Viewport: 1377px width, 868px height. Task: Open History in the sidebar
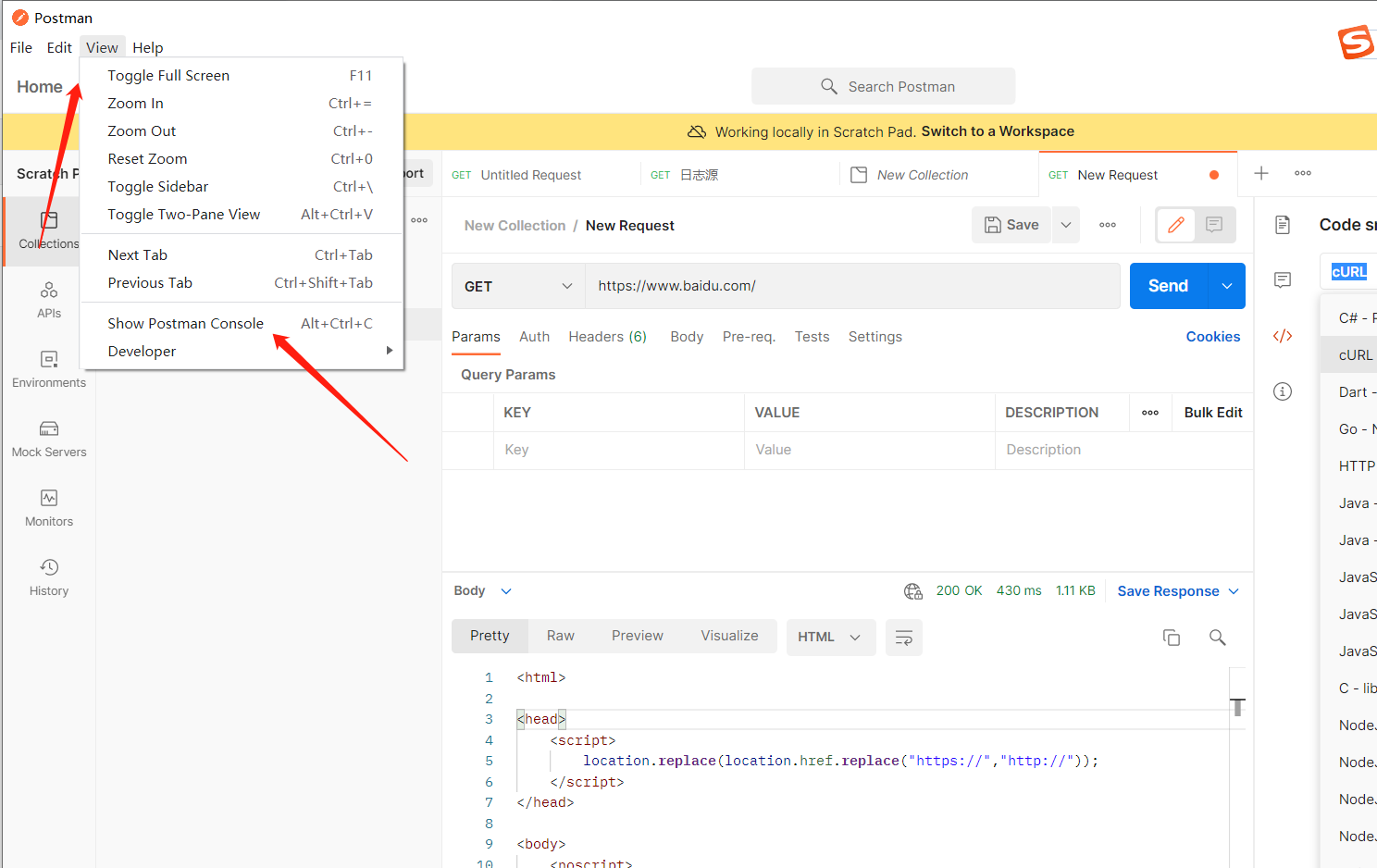pyautogui.click(x=49, y=577)
